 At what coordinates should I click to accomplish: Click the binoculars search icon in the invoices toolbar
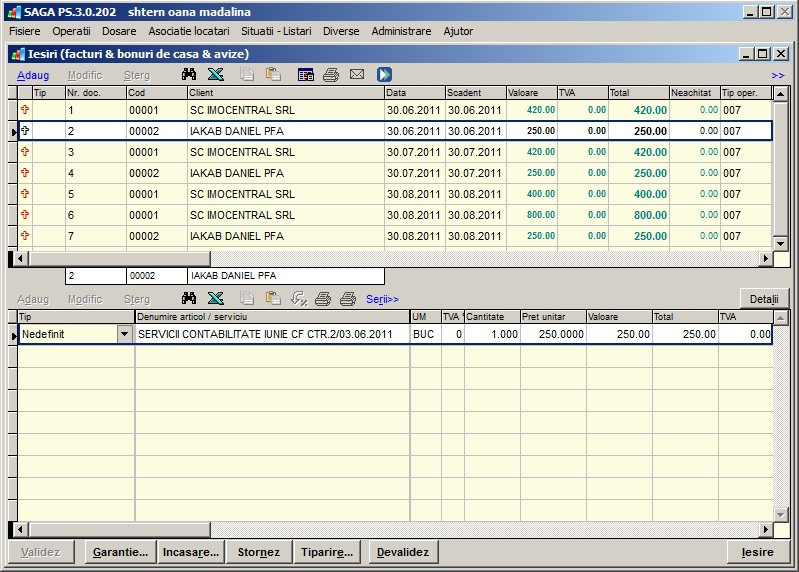point(189,74)
